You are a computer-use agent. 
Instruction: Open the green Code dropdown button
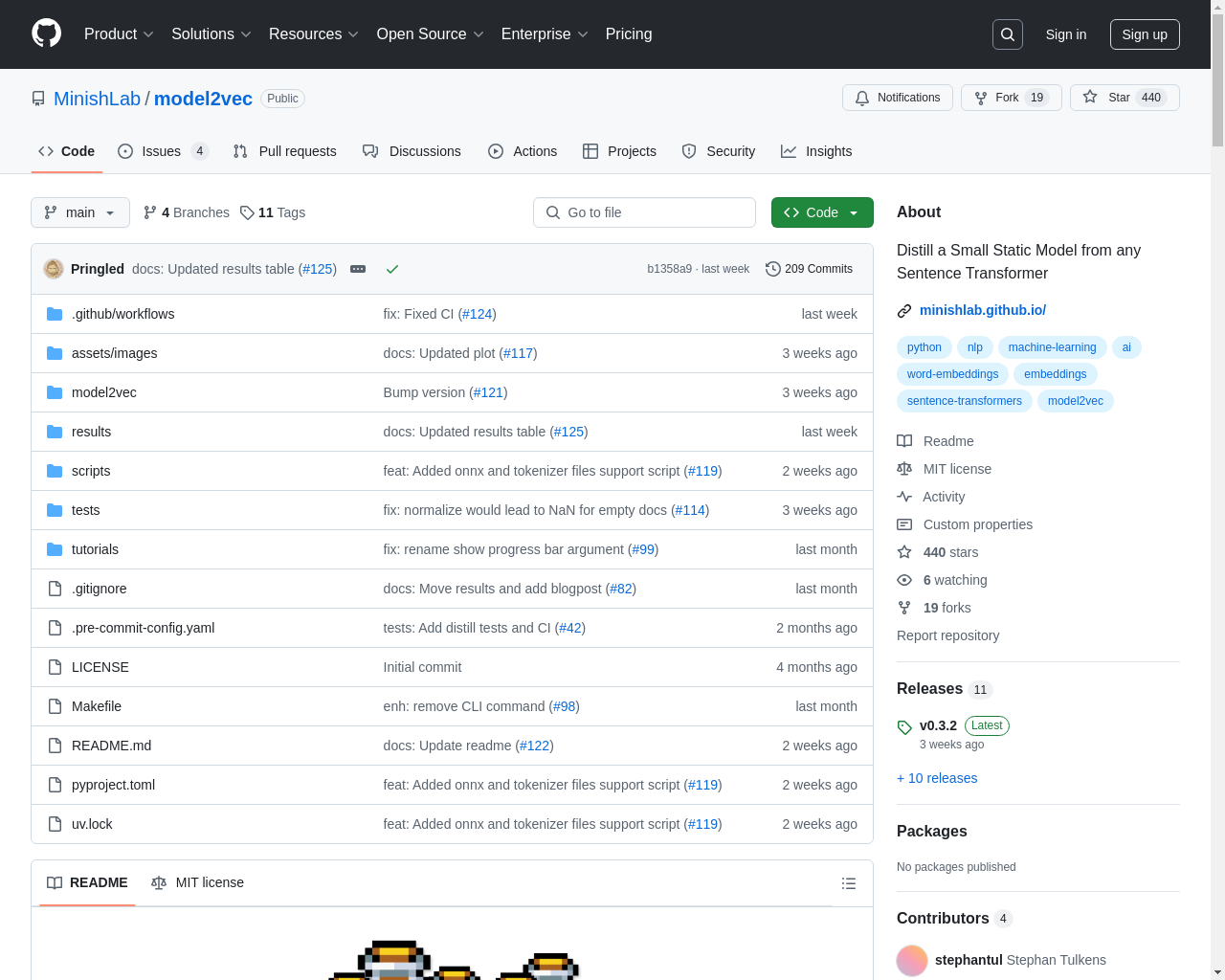pos(822,212)
